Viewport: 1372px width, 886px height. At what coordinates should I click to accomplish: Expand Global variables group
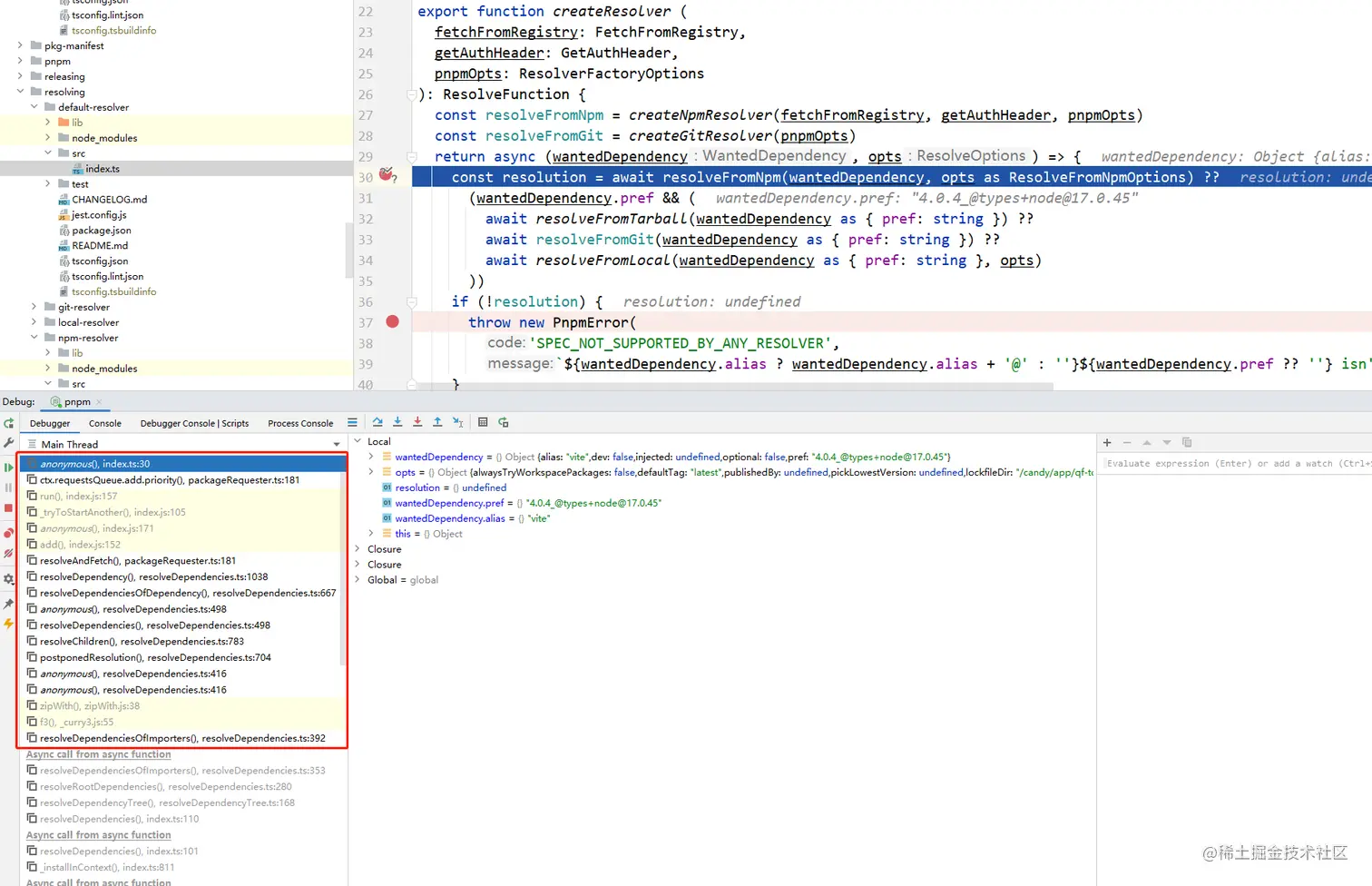[358, 580]
